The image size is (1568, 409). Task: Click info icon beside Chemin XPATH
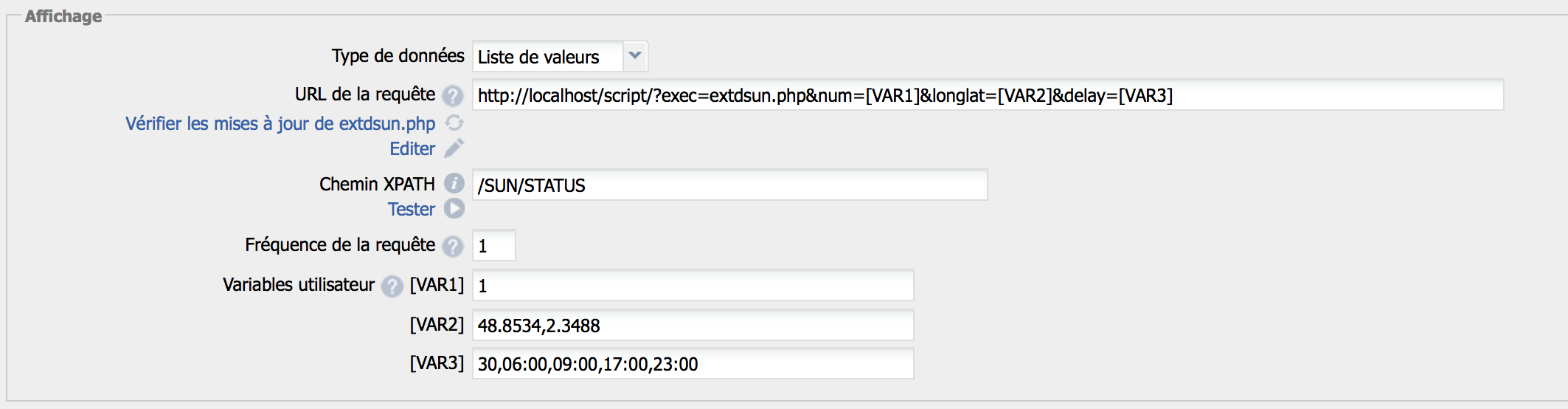pos(454,184)
